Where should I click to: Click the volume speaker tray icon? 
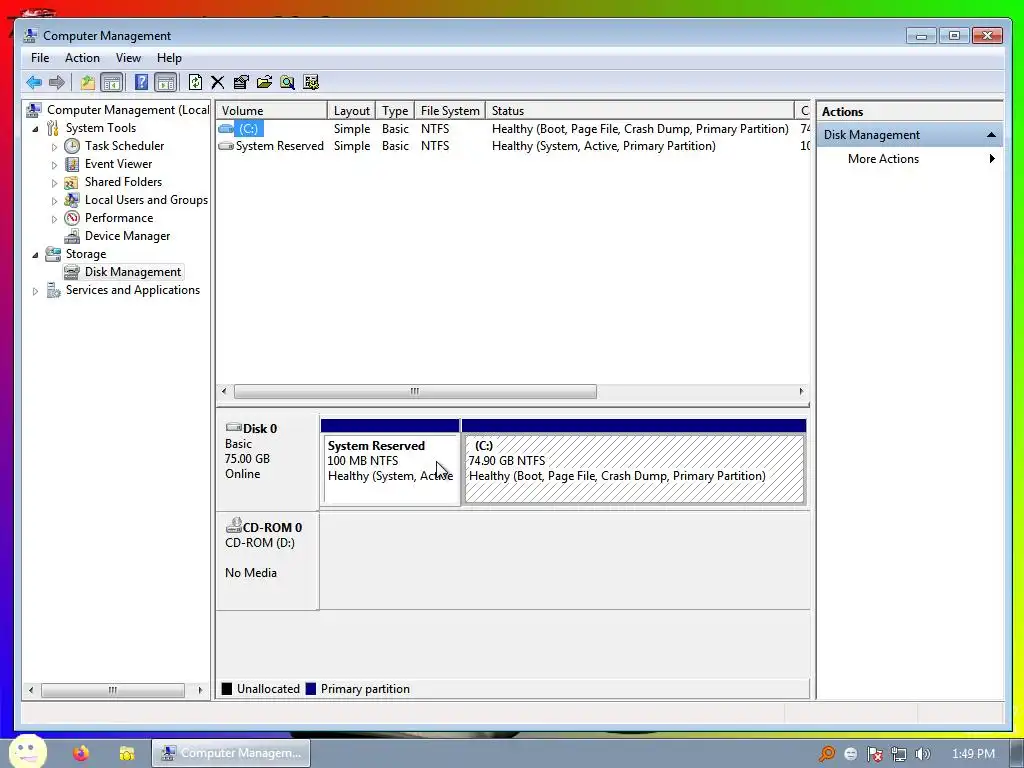tap(922, 754)
